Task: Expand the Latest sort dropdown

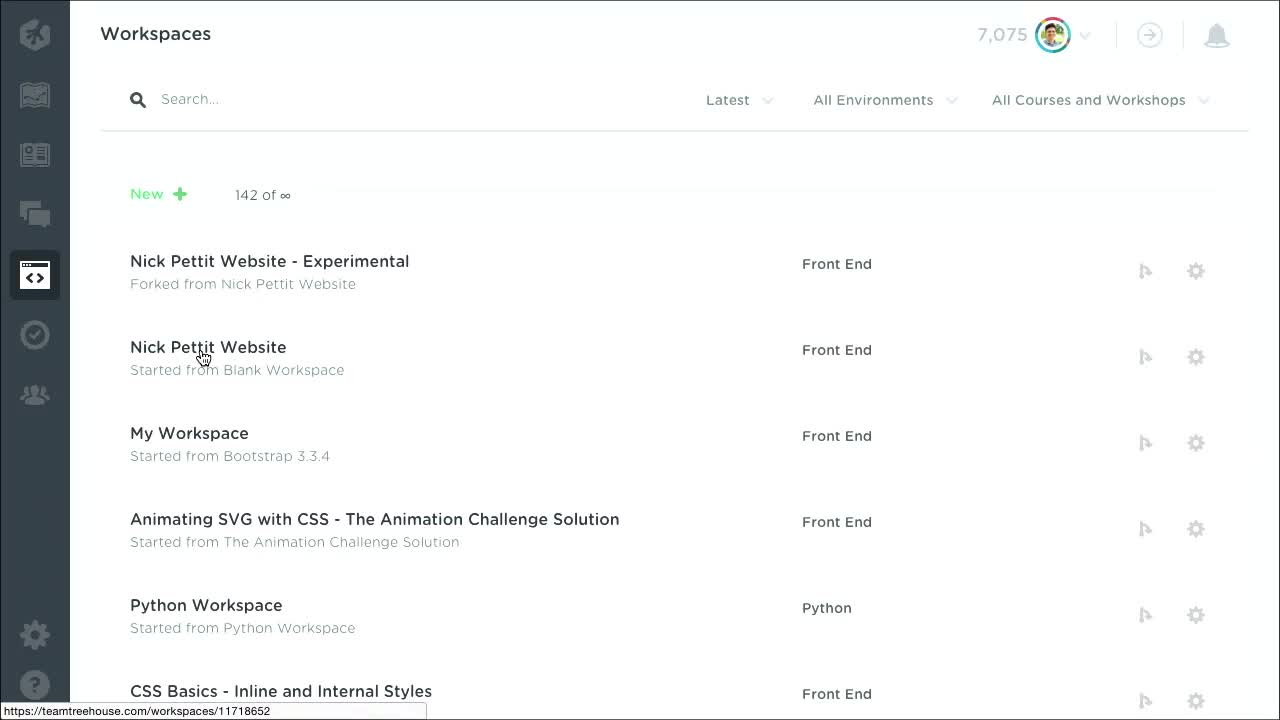Action: [740, 100]
